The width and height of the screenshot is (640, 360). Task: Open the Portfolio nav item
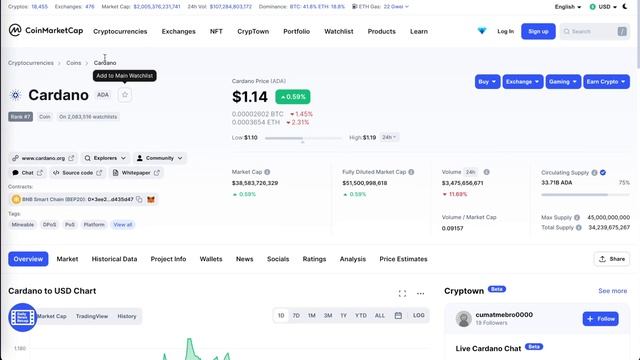click(x=296, y=31)
